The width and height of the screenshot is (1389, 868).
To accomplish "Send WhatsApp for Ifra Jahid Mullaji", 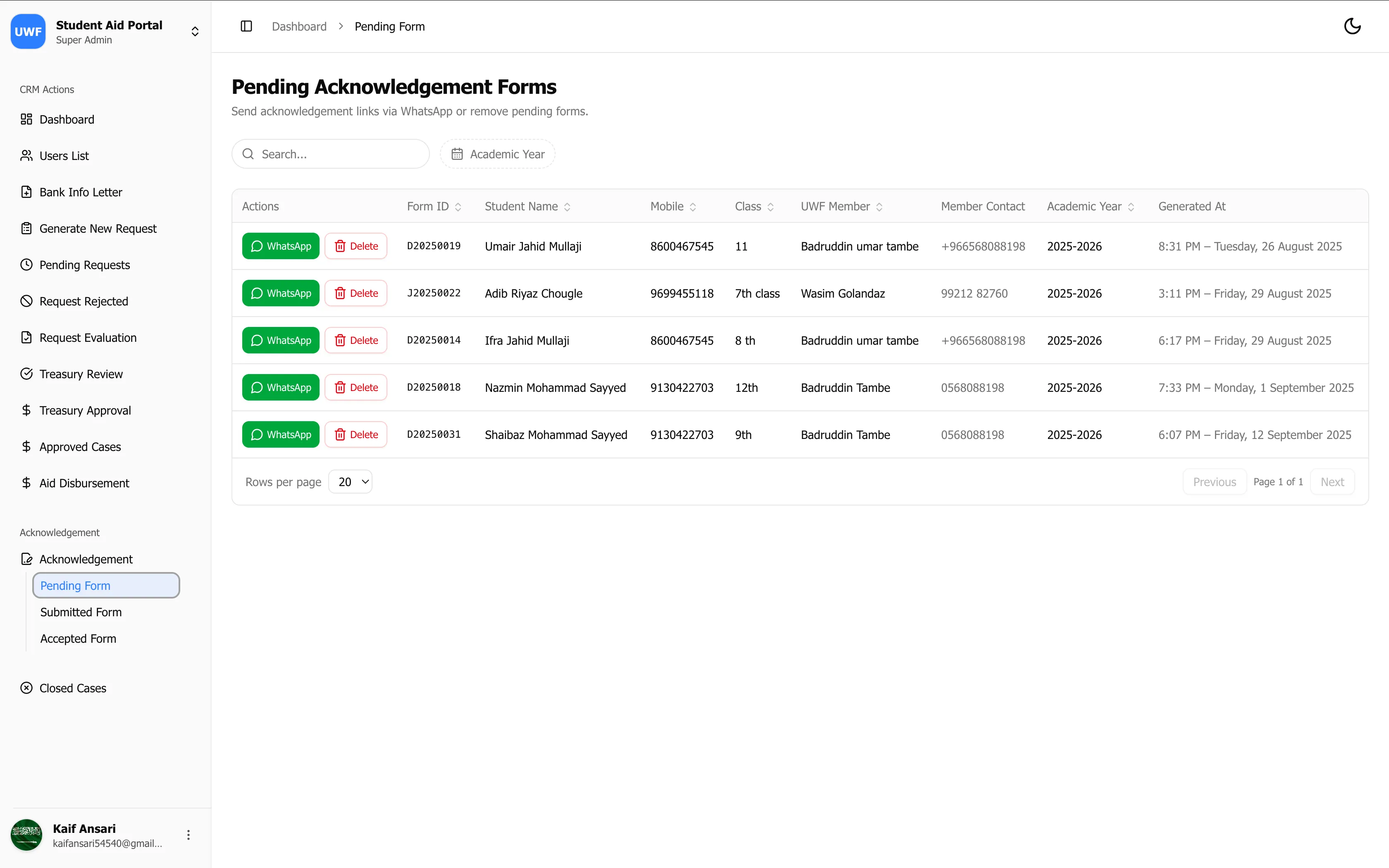I will (281, 340).
